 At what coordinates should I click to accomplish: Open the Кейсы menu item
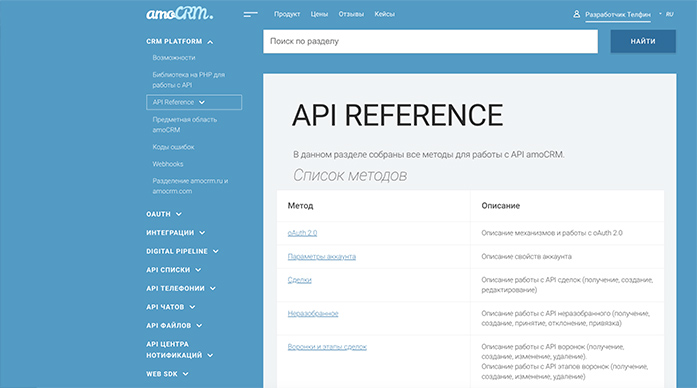[x=385, y=14]
